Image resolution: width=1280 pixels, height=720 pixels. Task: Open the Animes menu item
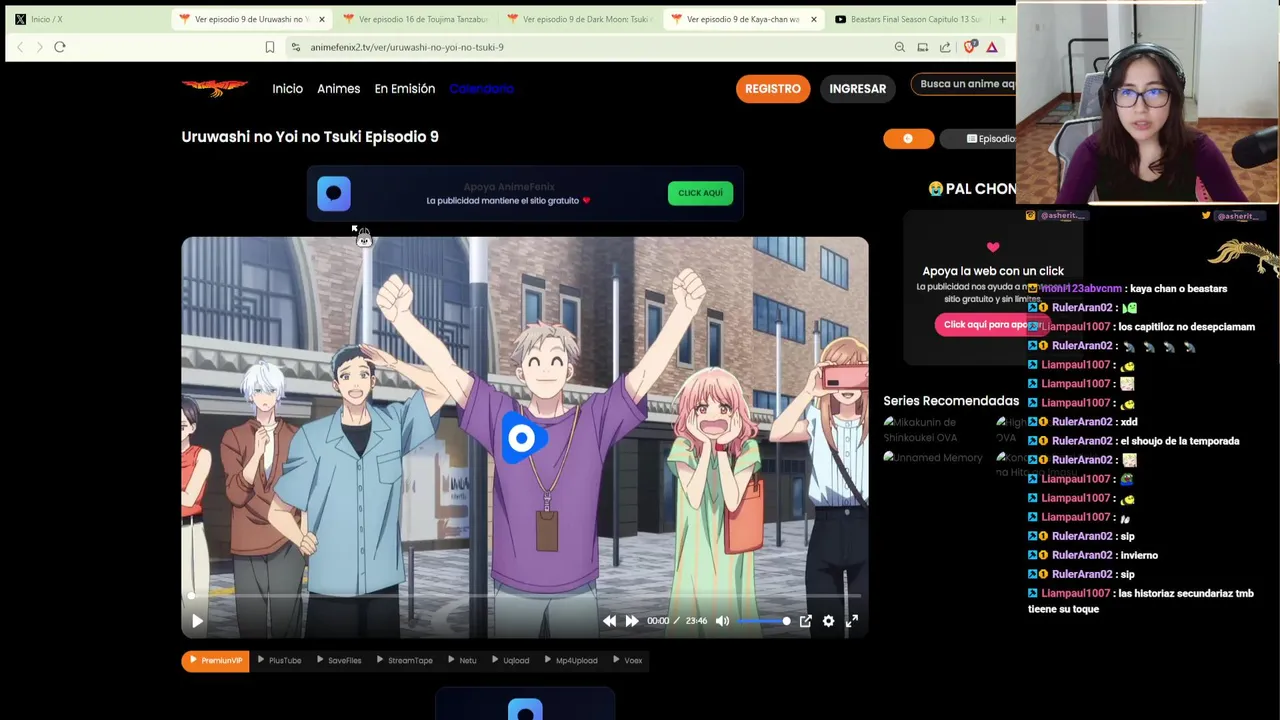coord(338,89)
